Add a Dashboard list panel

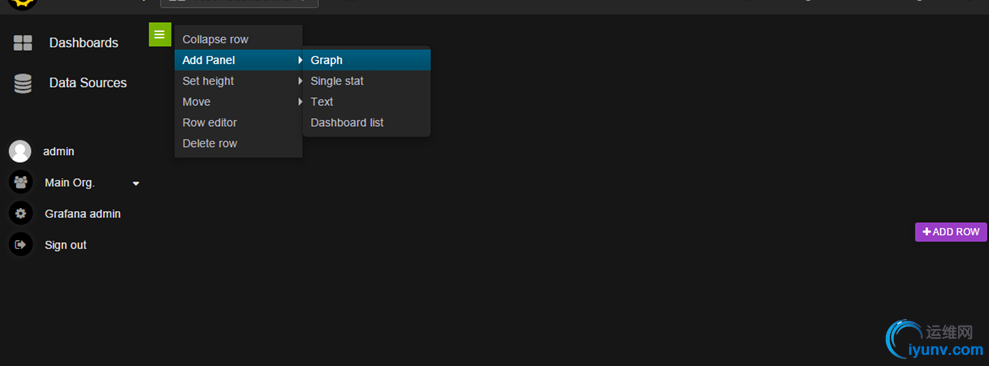366,122
